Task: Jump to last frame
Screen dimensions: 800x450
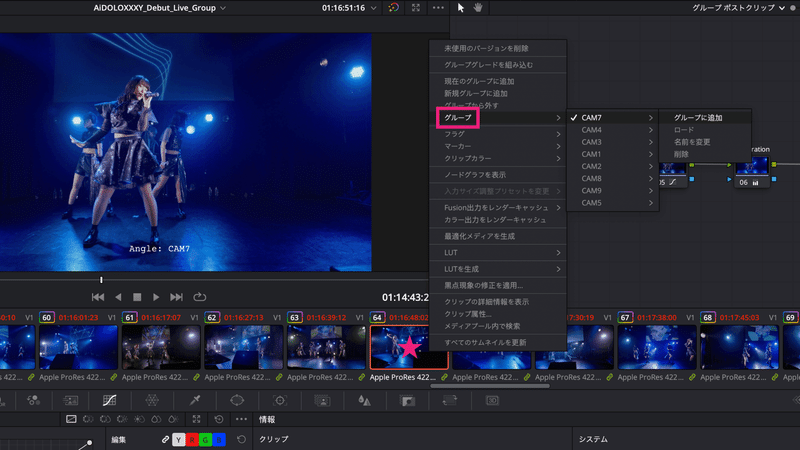Action: [x=176, y=296]
